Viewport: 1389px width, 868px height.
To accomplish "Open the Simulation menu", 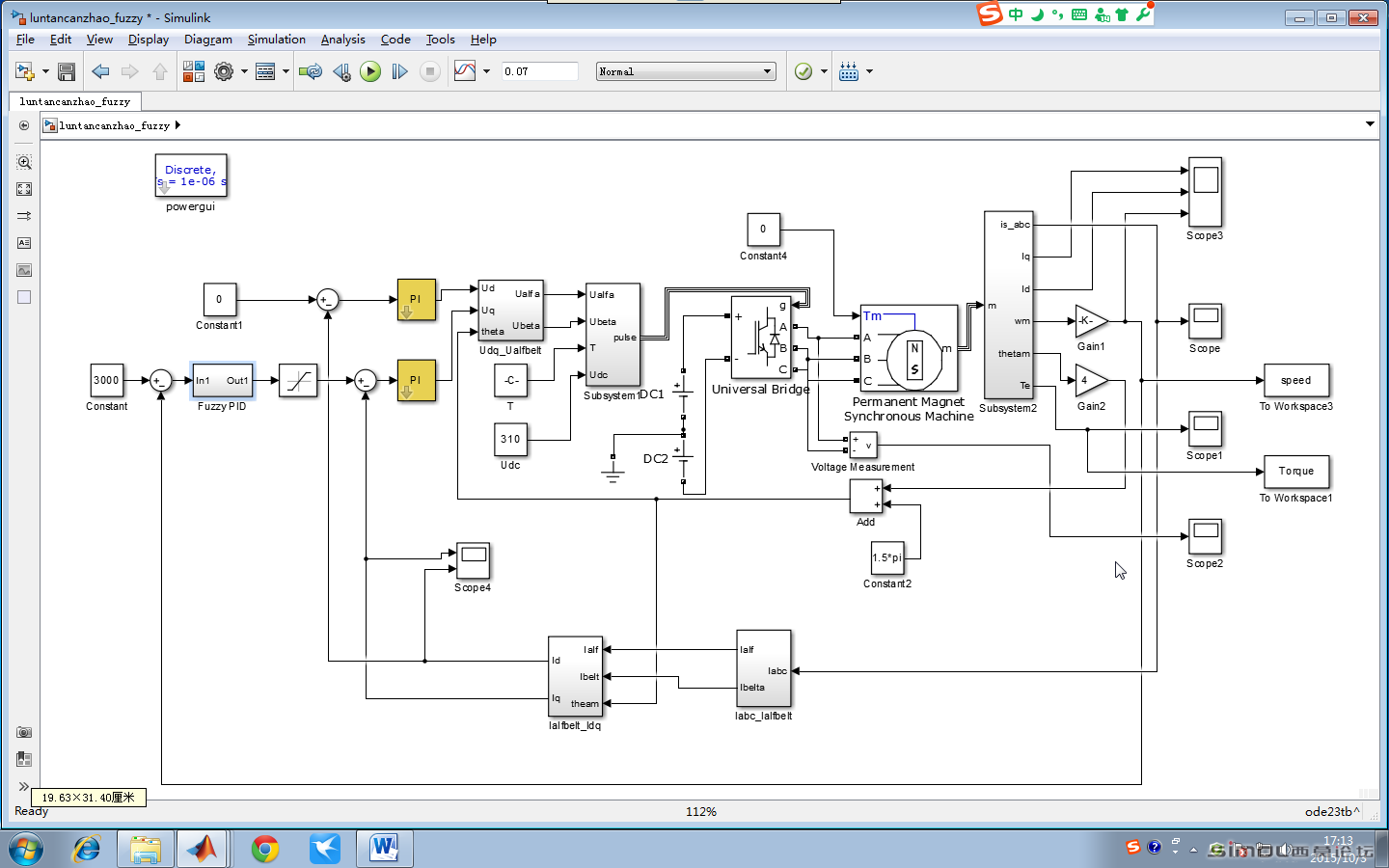I will tap(276, 40).
